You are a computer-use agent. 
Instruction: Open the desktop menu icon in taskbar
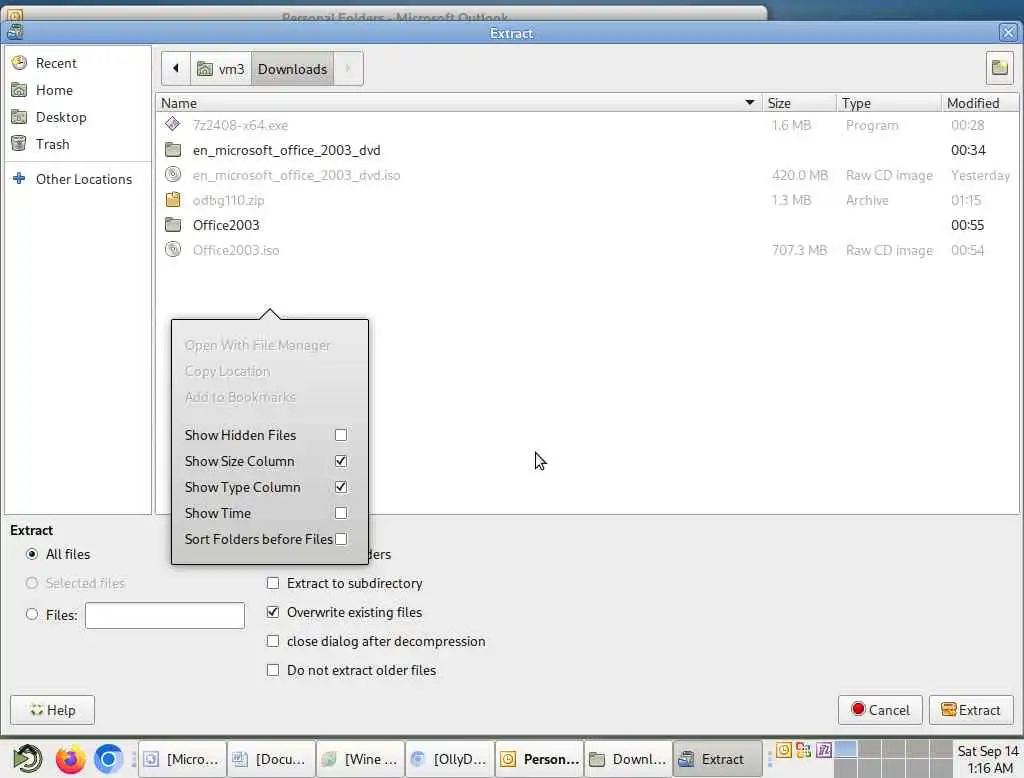[27, 758]
